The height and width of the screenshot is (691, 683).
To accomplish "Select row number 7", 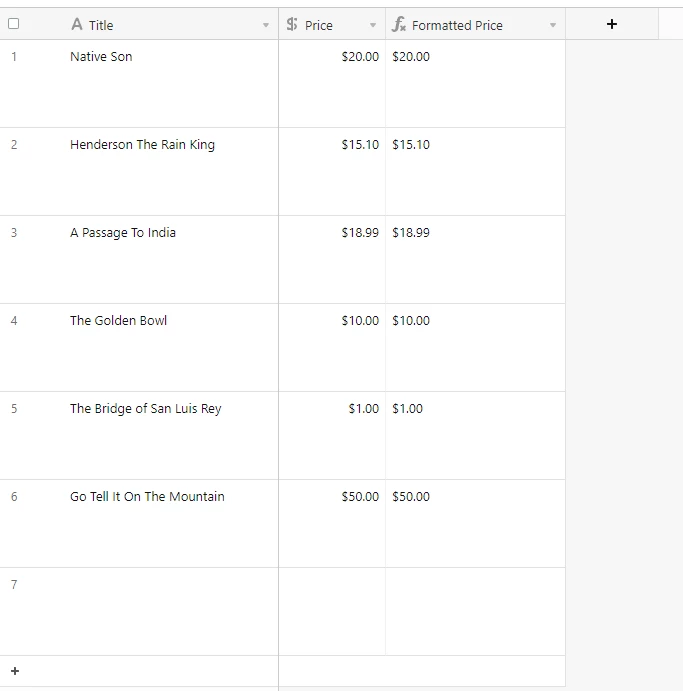I will (14, 584).
